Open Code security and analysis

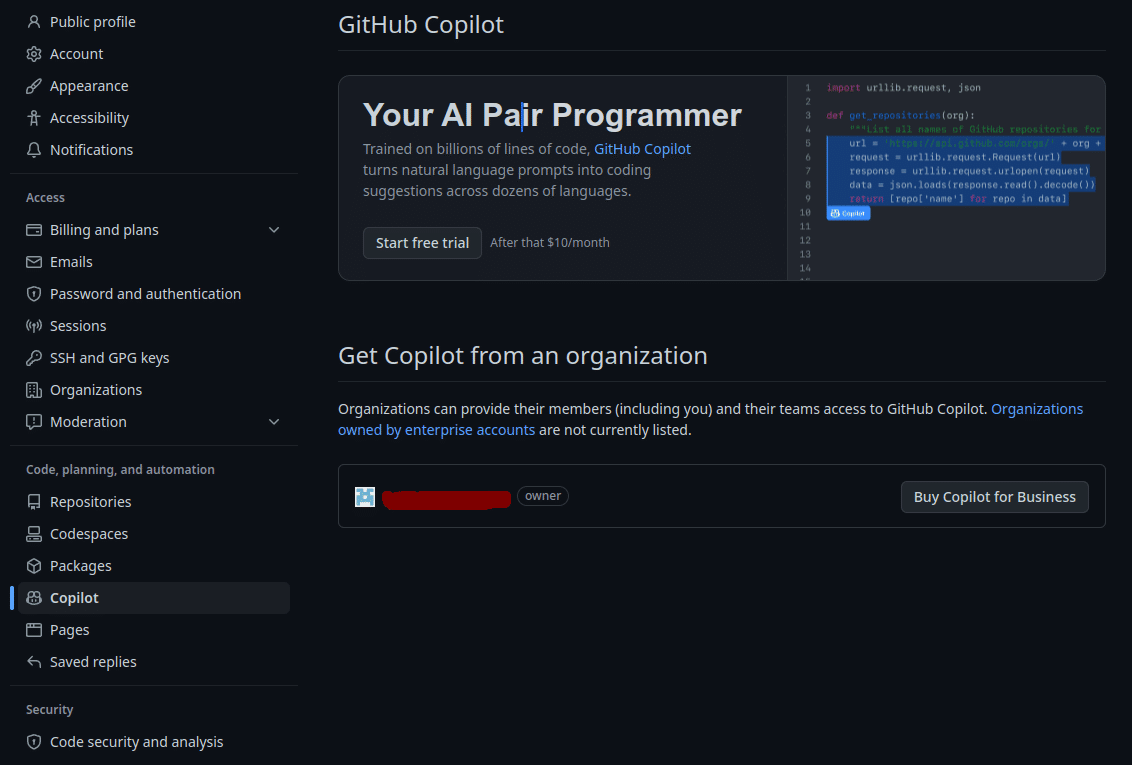click(x=154, y=742)
